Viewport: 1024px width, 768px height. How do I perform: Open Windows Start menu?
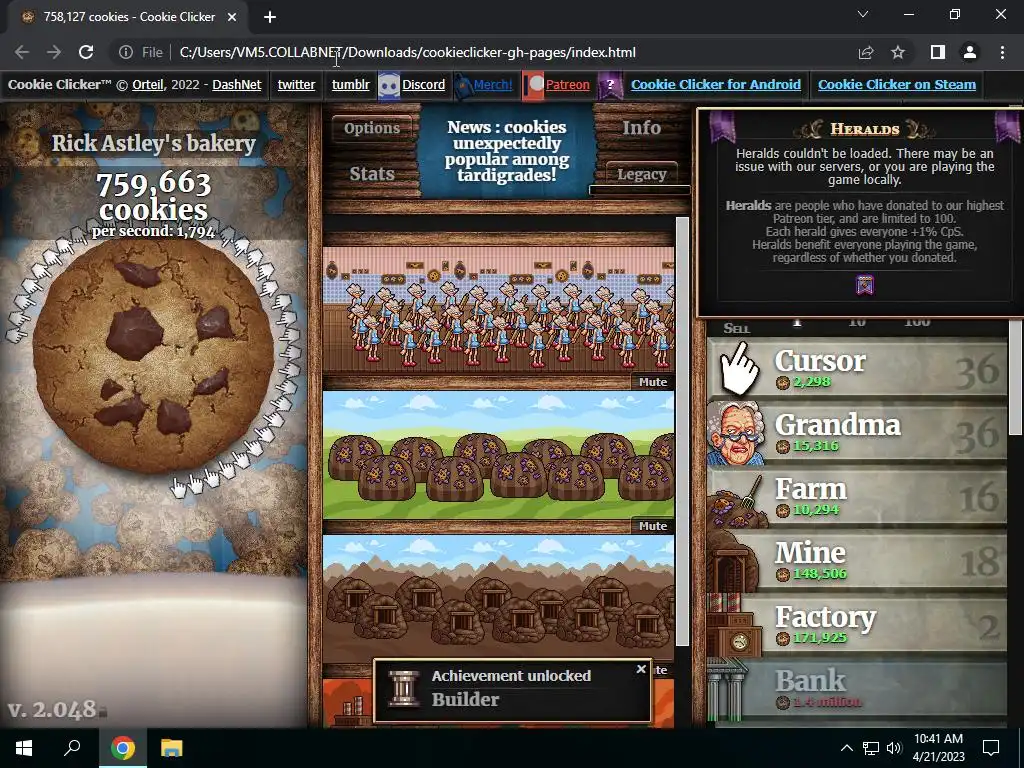(x=24, y=748)
